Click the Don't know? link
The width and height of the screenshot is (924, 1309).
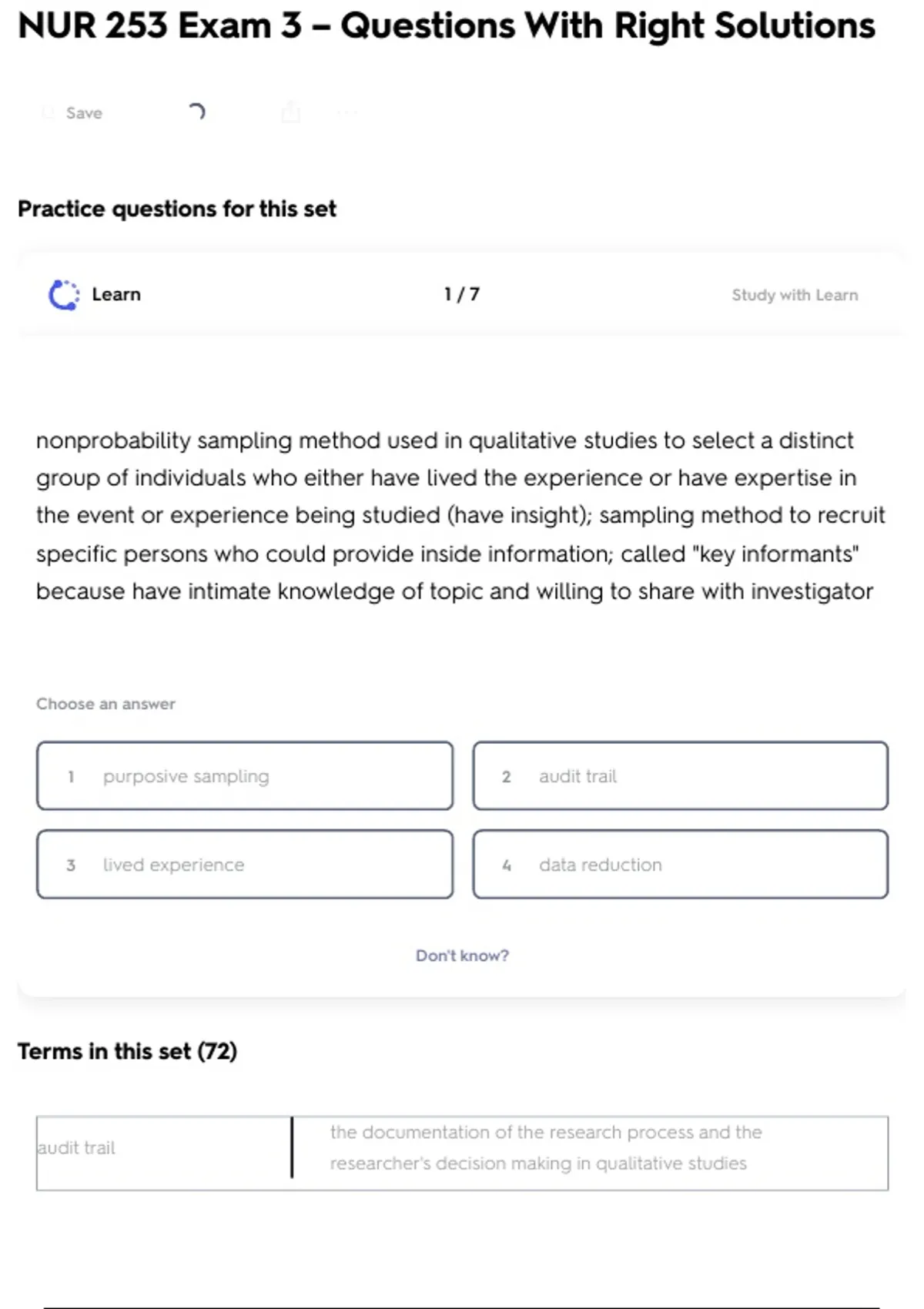coord(462,956)
